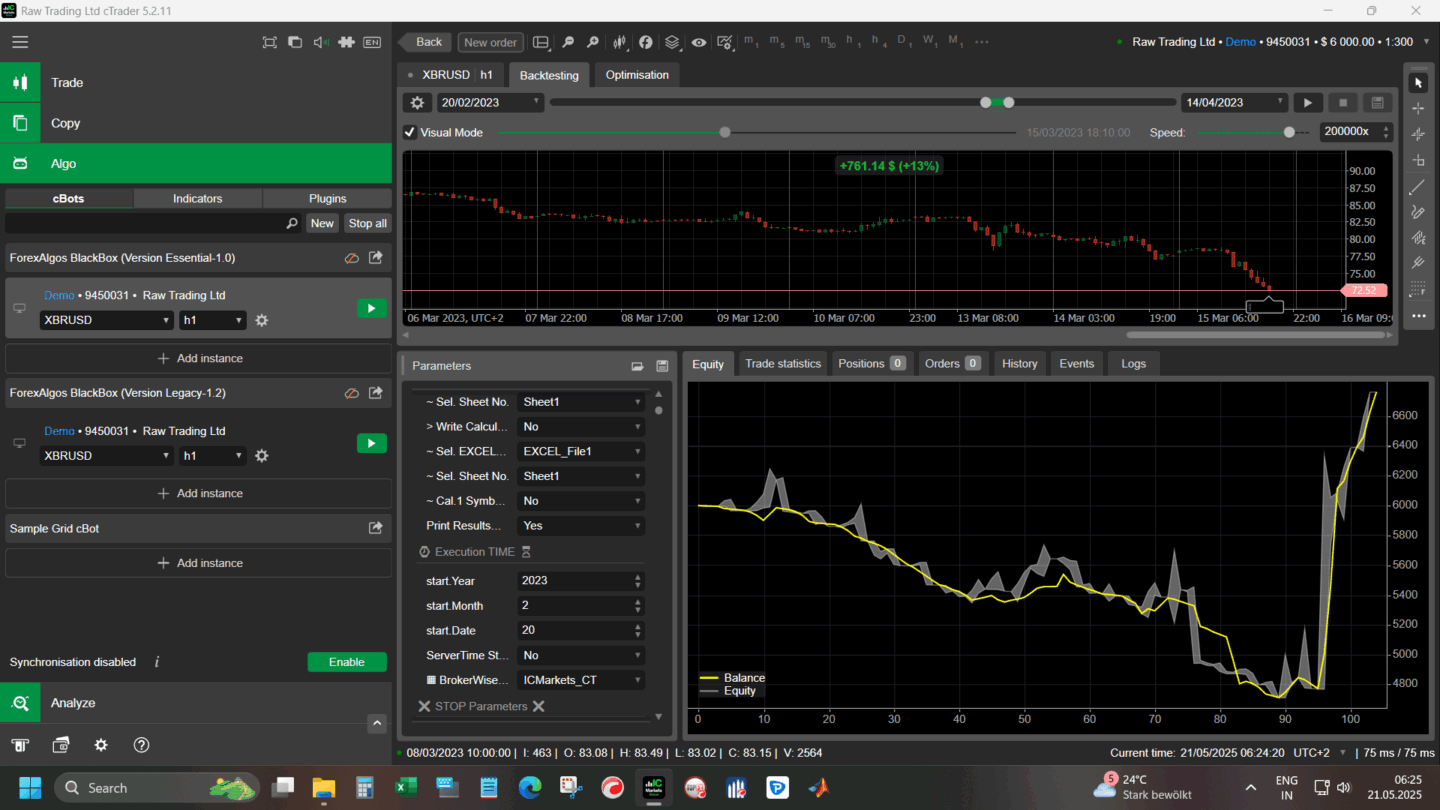Open the chart type candlestick icon
This screenshot has height=810, width=1440.
tap(620, 42)
